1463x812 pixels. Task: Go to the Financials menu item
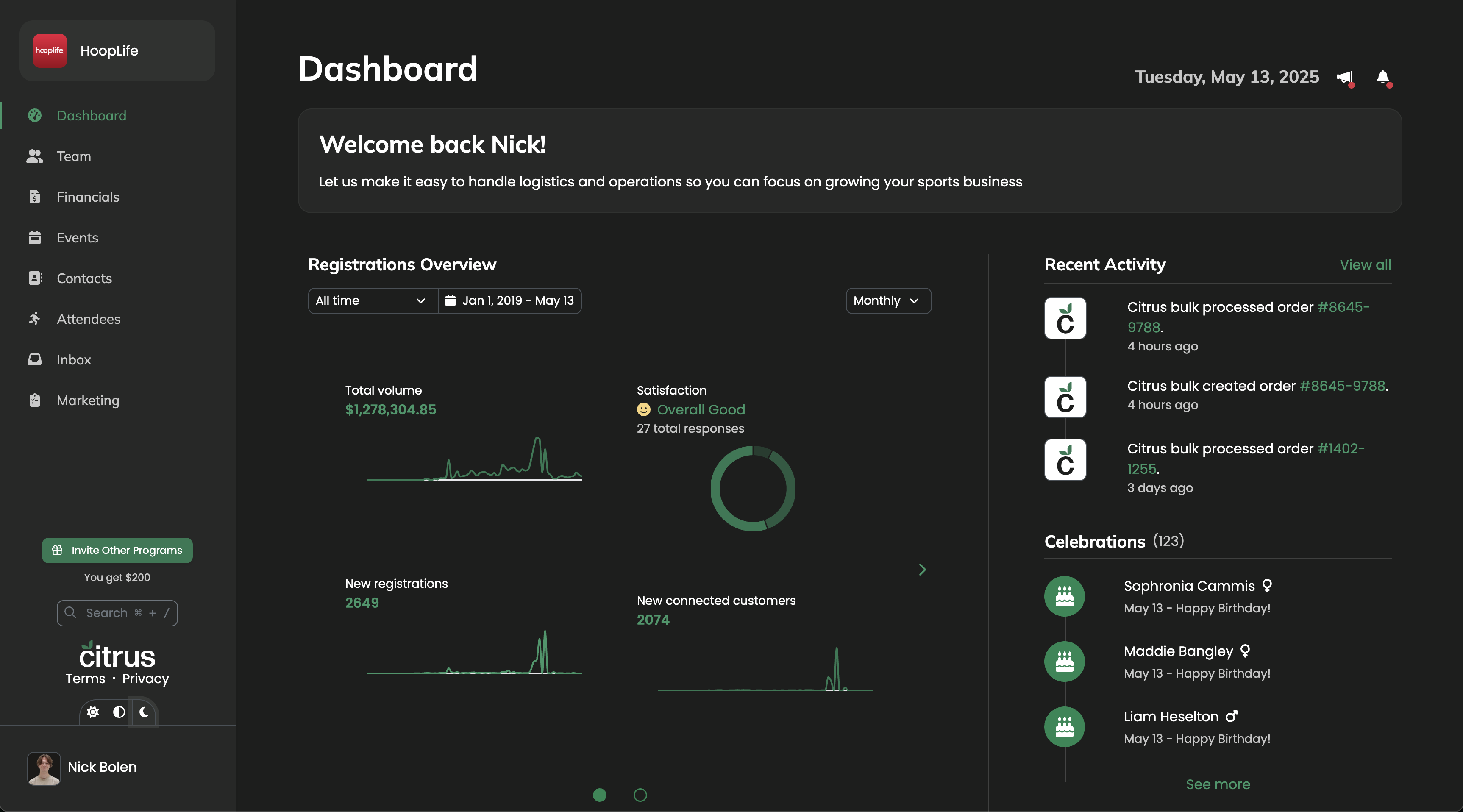tap(88, 197)
